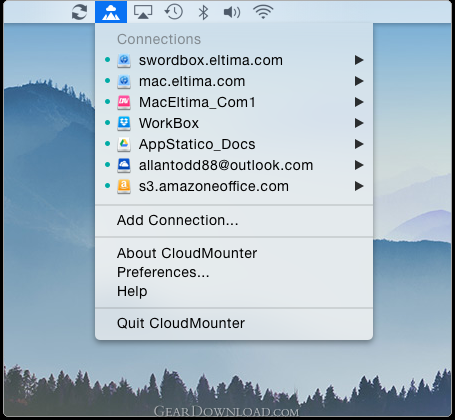
Task: Open the sync arrows menu bar icon
Action: click(79, 12)
